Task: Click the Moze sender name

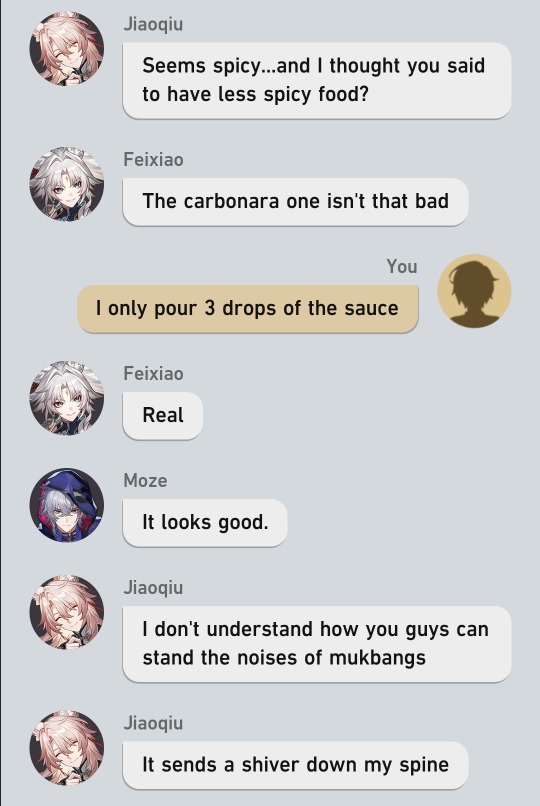Action: coord(145,481)
